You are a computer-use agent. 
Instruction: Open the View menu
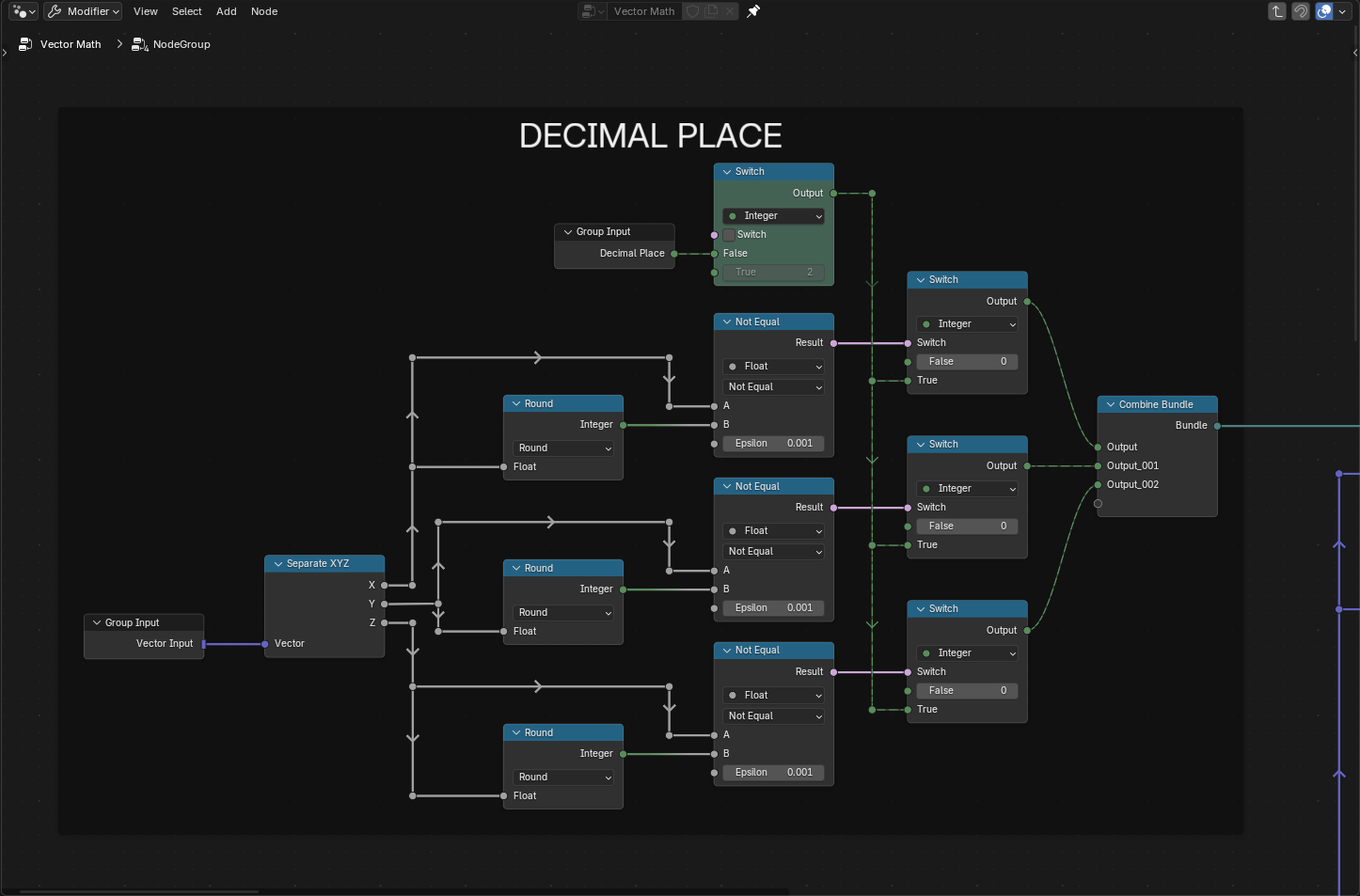[146, 11]
